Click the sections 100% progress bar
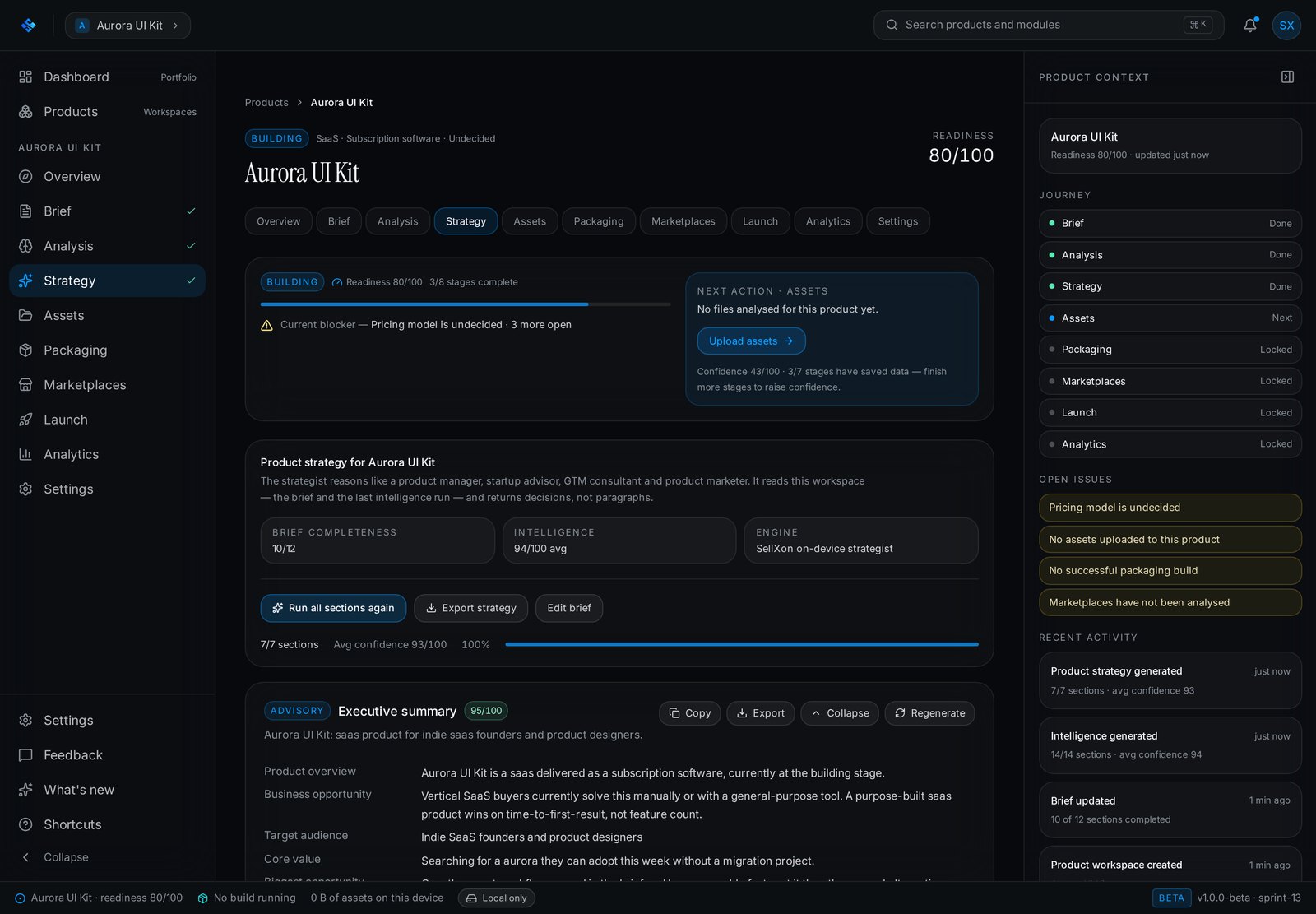 742,644
